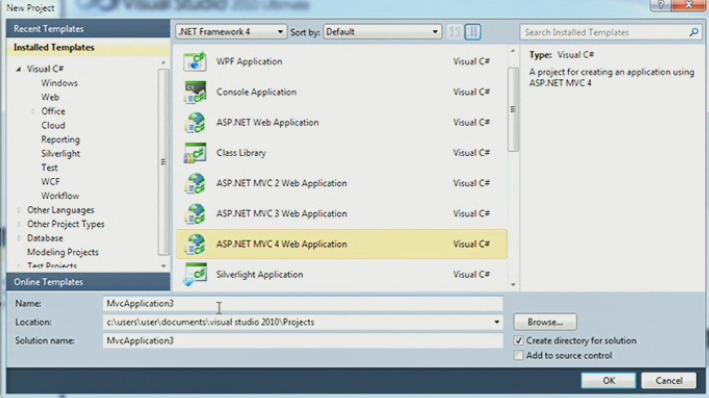Select the WCF template category

50,181
